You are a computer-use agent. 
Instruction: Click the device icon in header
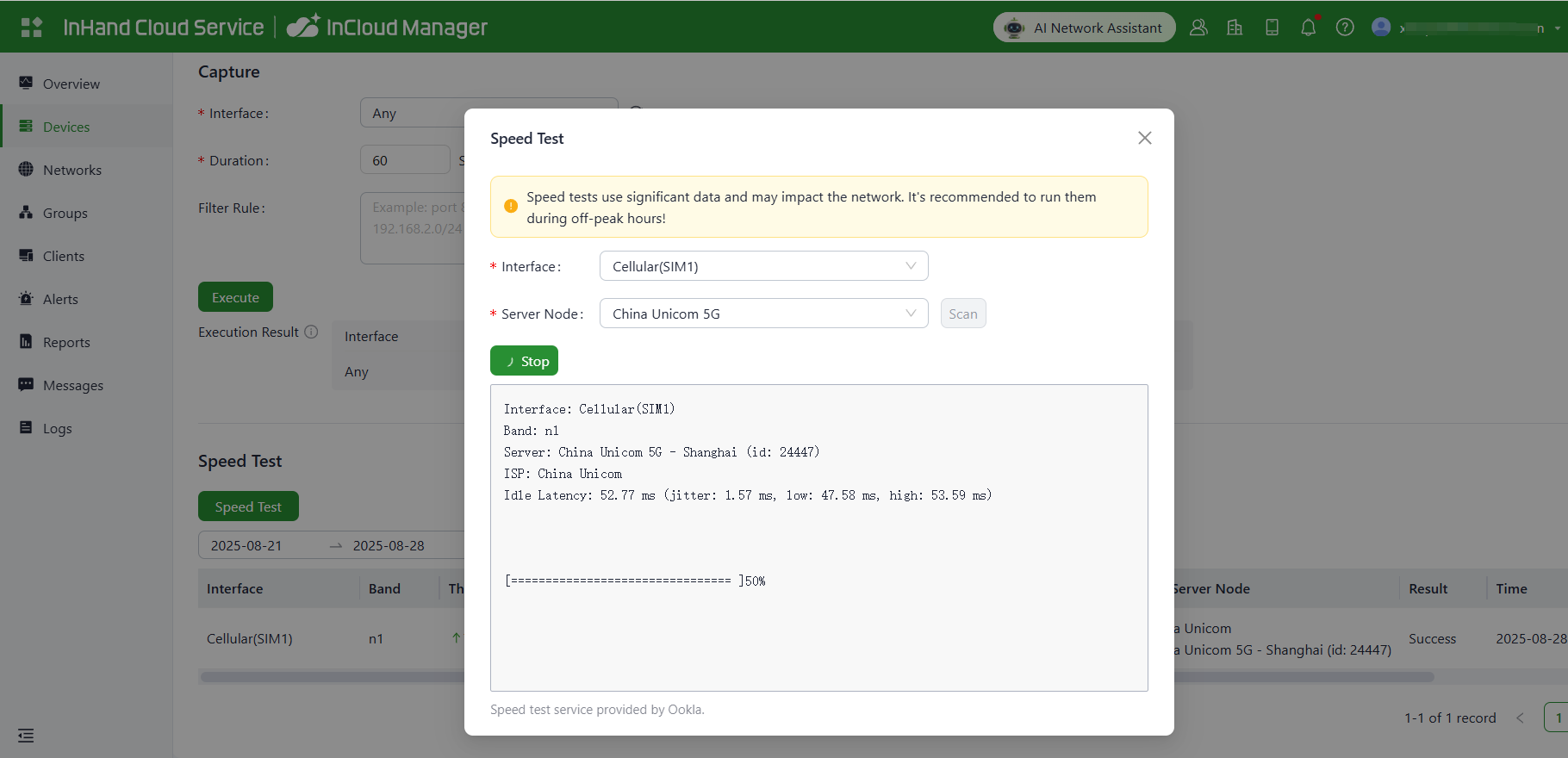pyautogui.click(x=1272, y=28)
